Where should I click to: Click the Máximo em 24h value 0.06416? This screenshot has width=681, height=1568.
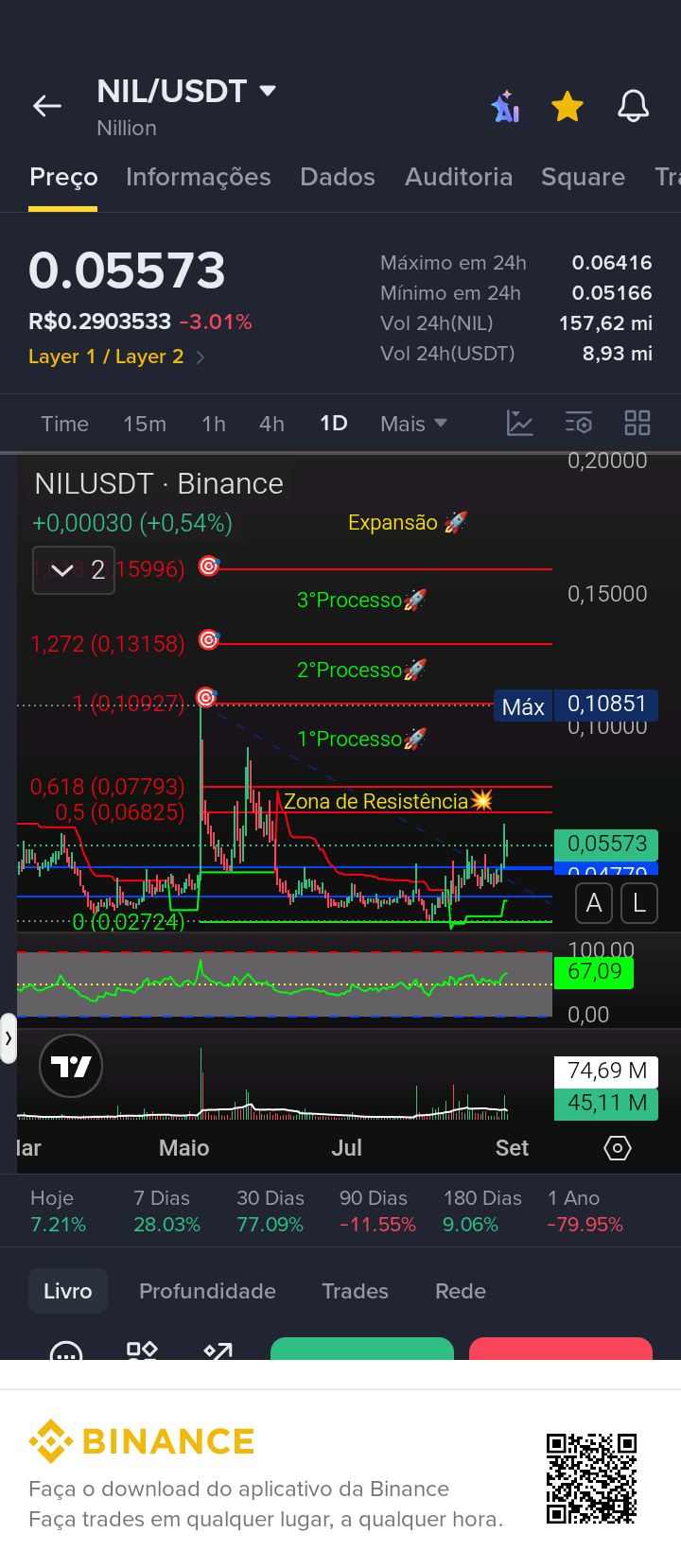pos(612,263)
